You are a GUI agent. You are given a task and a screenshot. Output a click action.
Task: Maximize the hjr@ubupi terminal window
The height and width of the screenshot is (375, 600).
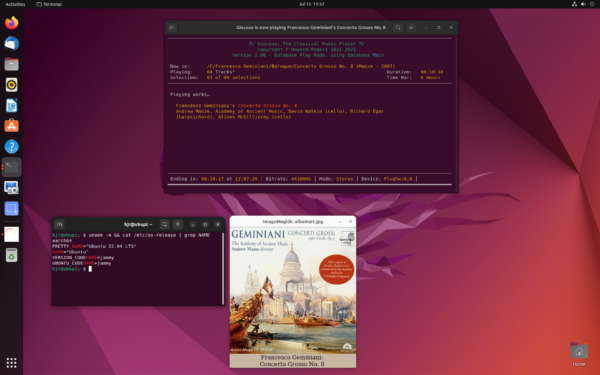coord(205,224)
